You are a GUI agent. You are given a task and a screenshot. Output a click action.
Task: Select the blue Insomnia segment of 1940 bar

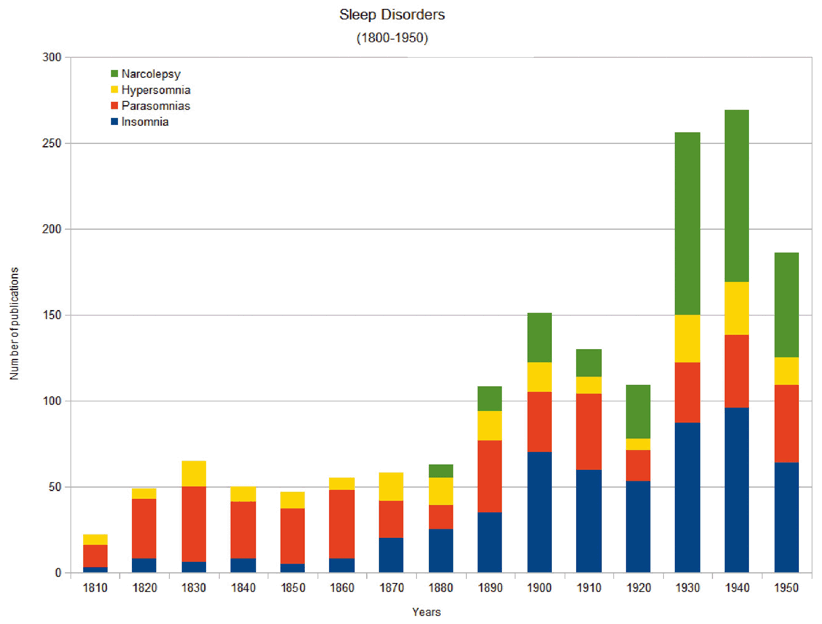point(736,490)
